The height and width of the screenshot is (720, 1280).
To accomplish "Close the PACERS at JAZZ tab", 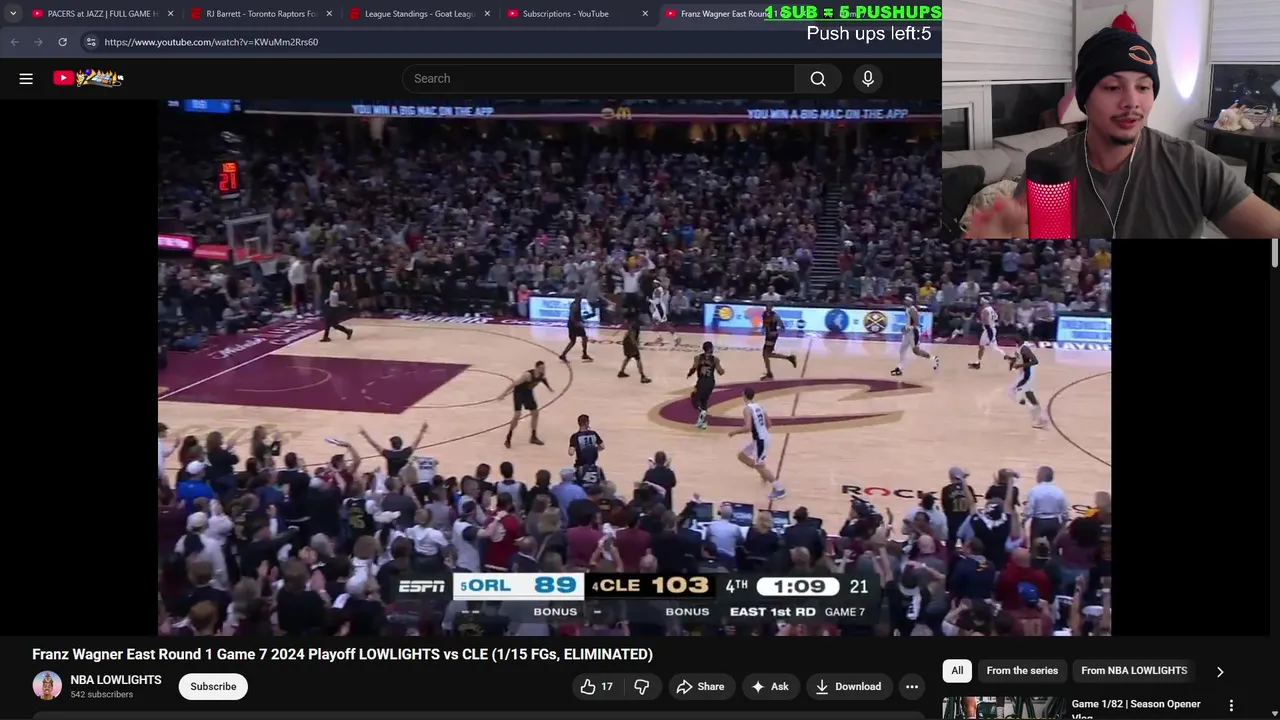I will click(171, 14).
